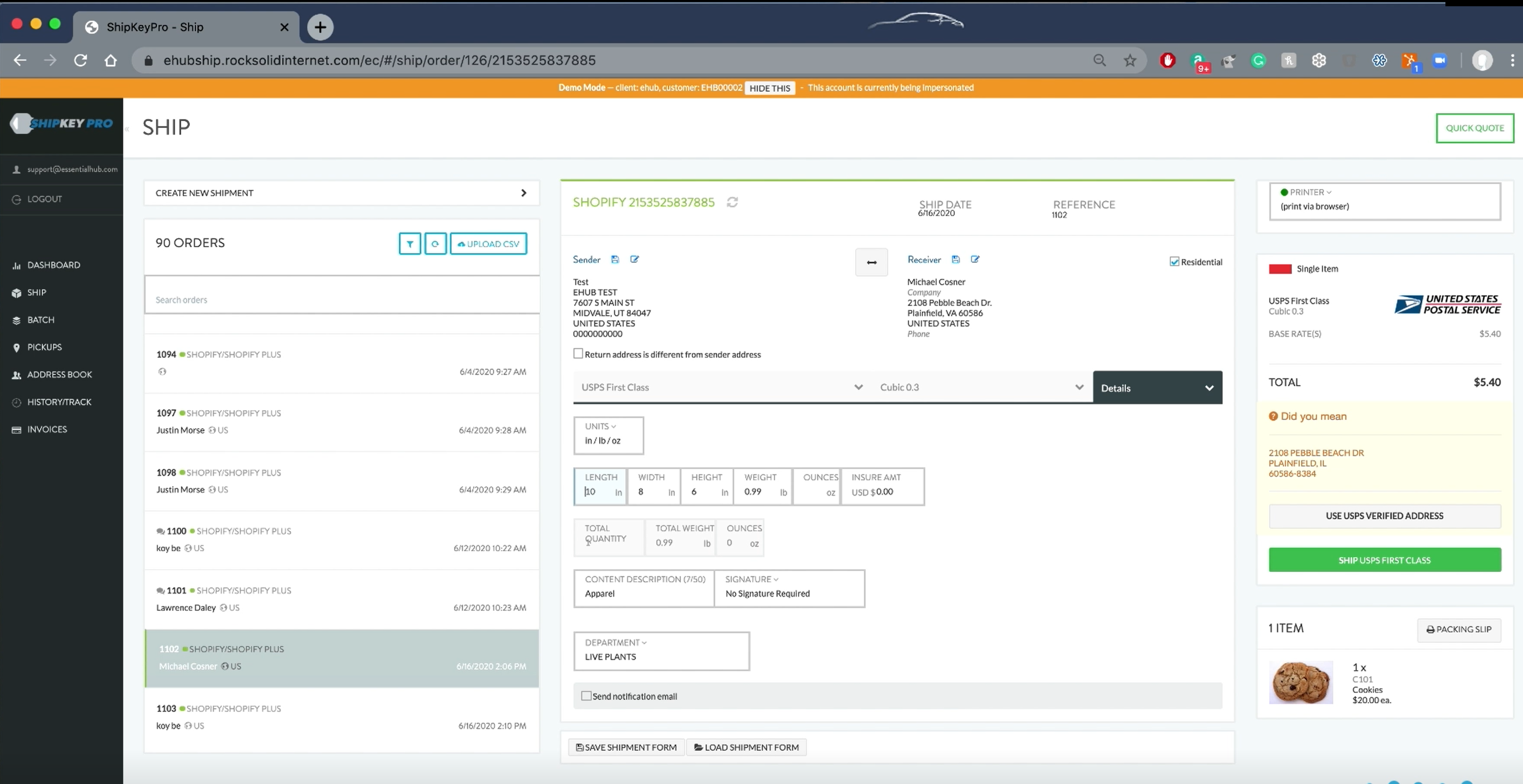Click USE USPS VERIFIED ADDRESS

click(1384, 515)
